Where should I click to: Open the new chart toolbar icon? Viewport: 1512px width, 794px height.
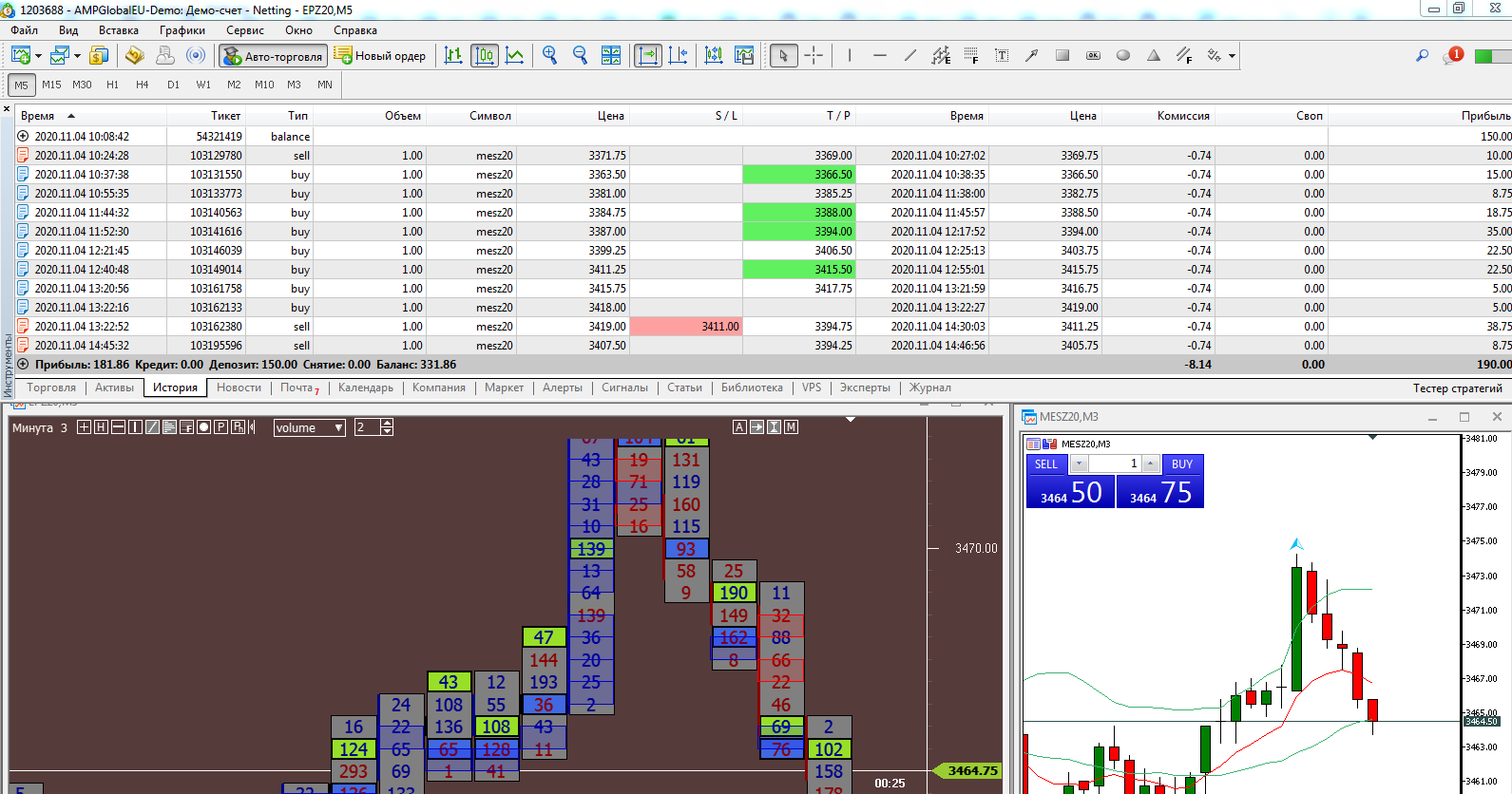tap(20, 56)
